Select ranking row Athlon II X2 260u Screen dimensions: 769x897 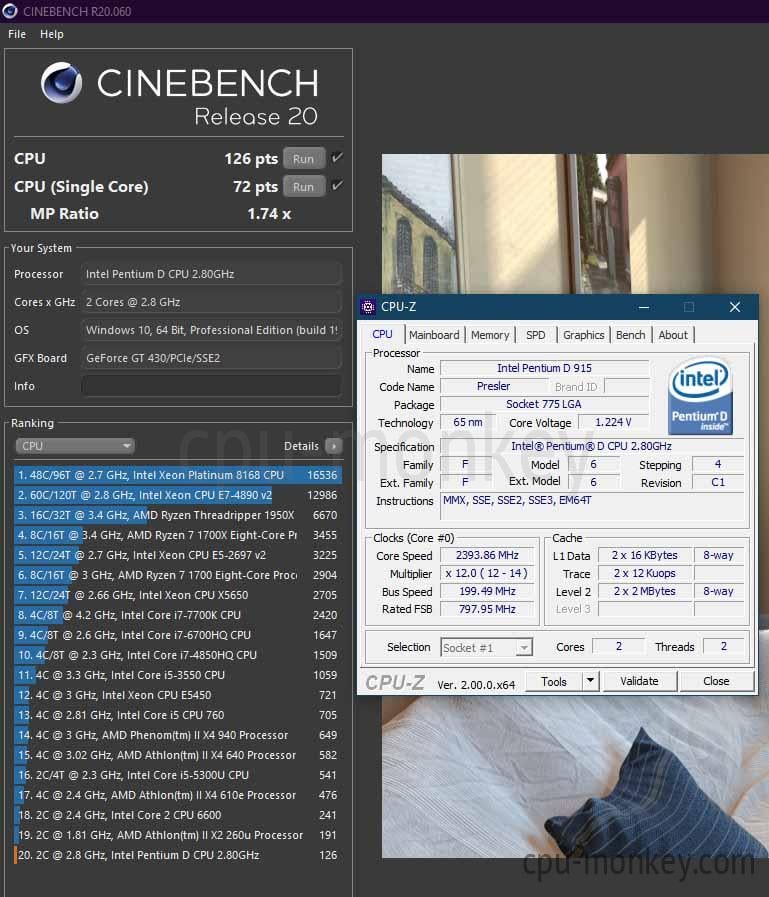coord(178,835)
